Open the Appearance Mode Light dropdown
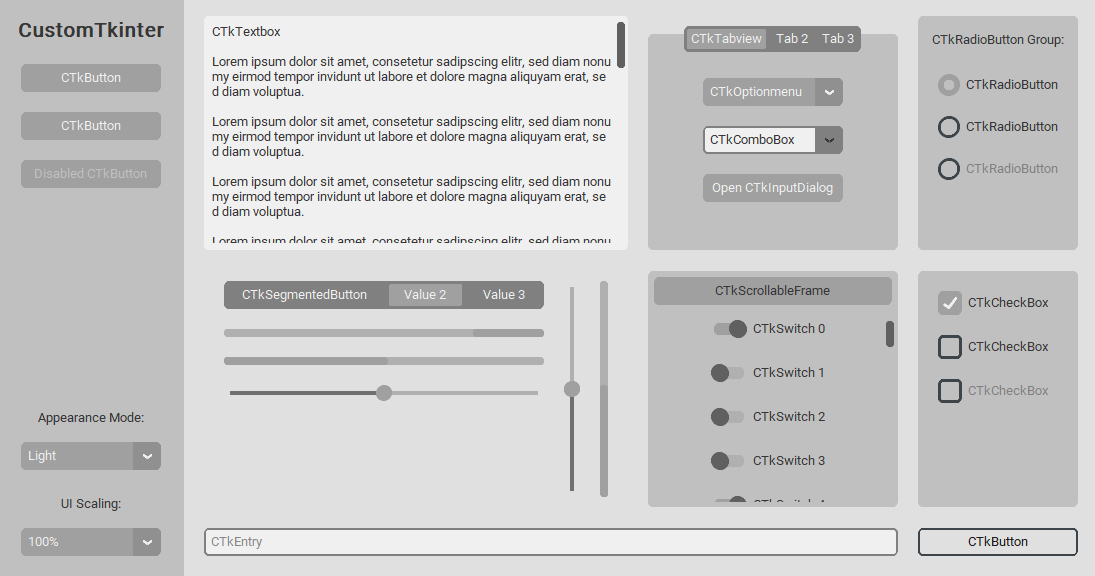Screen dimensions: 1095x576 point(91,456)
